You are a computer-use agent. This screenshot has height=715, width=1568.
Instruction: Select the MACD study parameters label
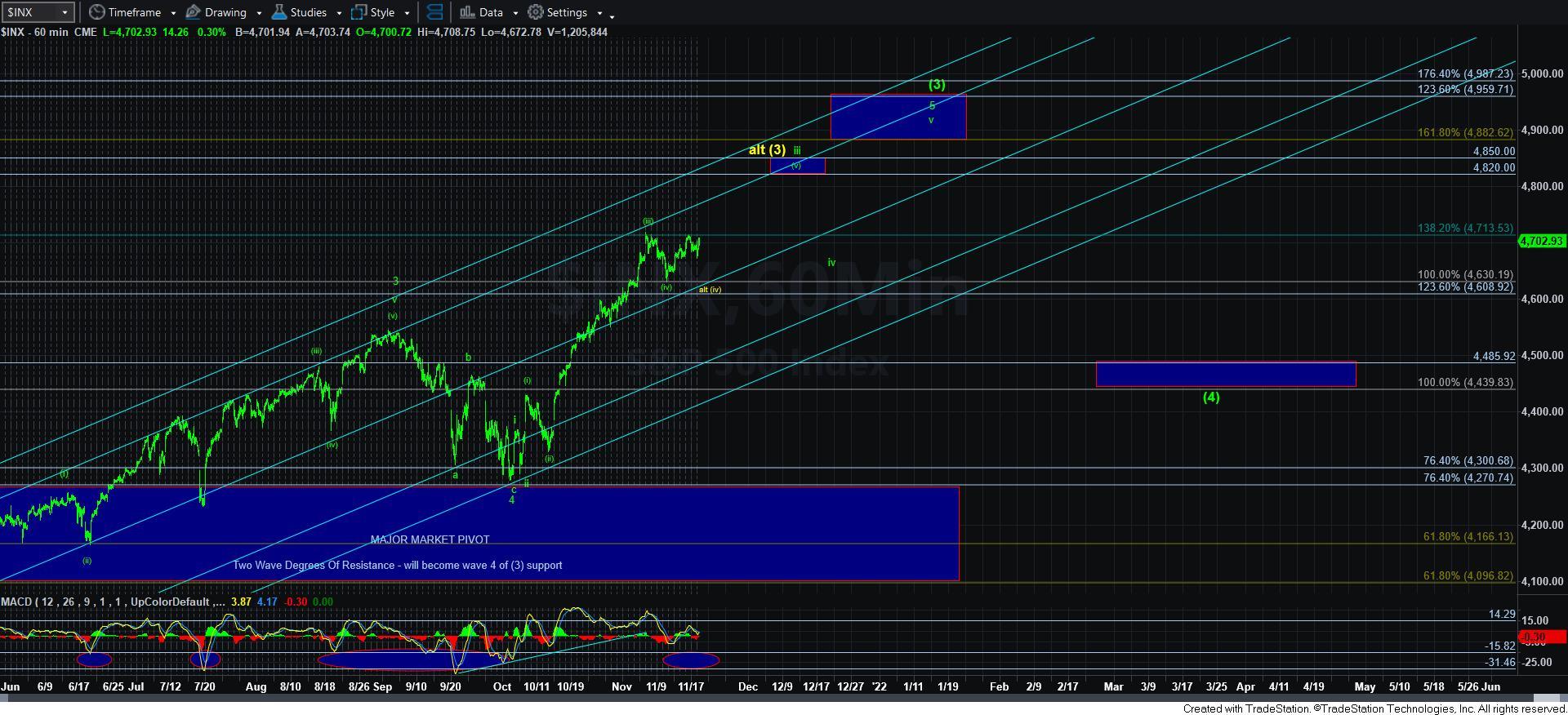coord(113,602)
